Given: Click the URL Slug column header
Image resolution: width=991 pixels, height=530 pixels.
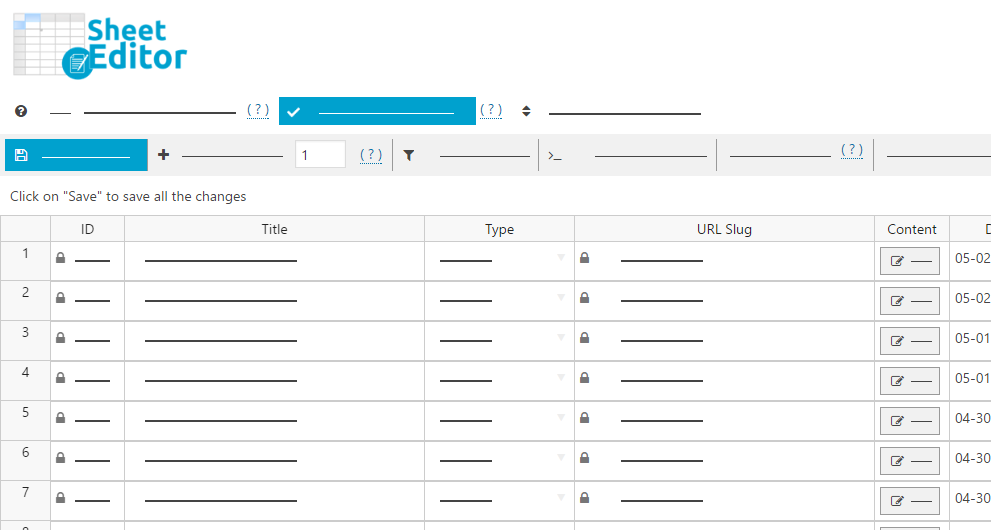Looking at the screenshot, I should (724, 229).
